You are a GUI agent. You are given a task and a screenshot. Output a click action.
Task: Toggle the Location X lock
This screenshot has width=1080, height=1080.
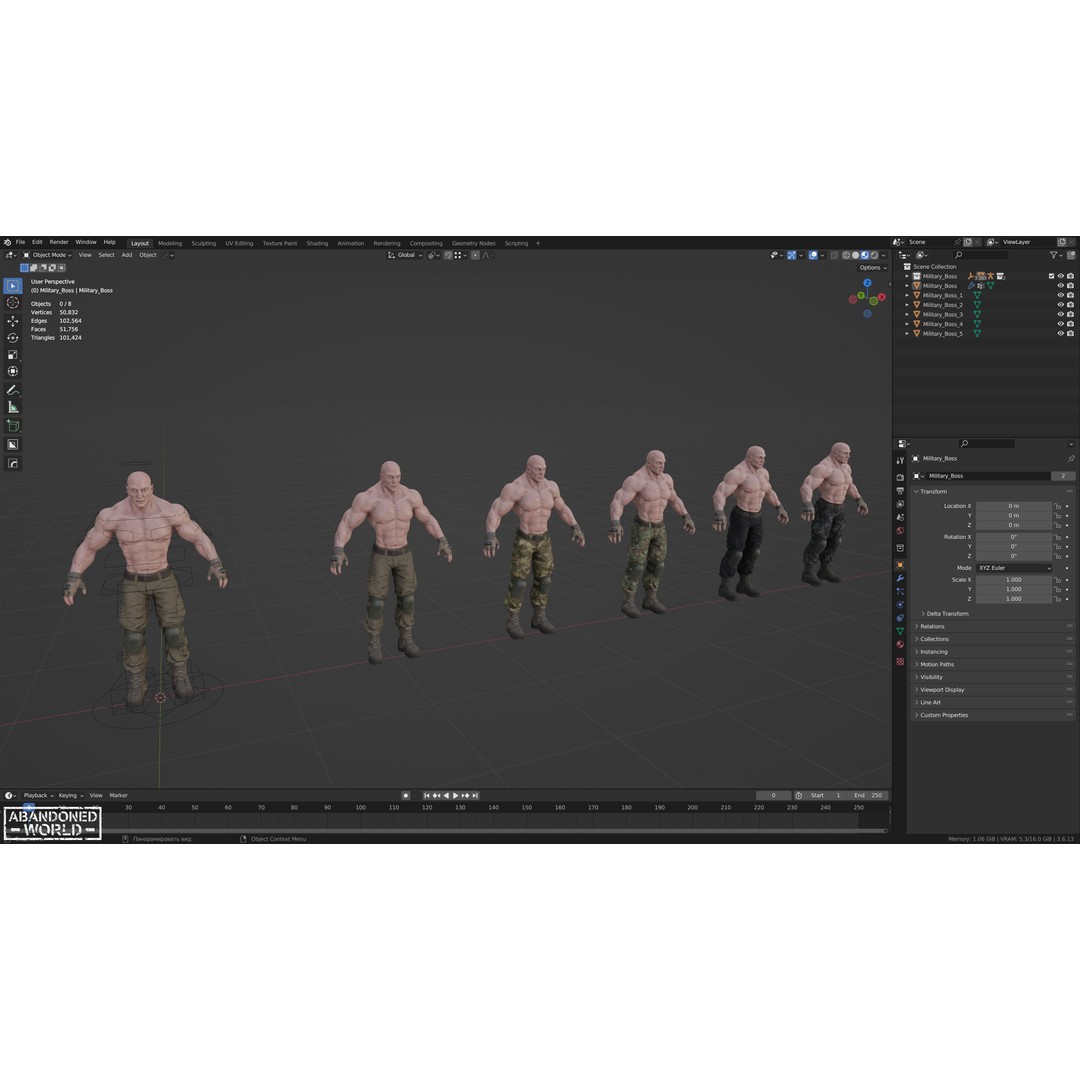coord(1057,506)
